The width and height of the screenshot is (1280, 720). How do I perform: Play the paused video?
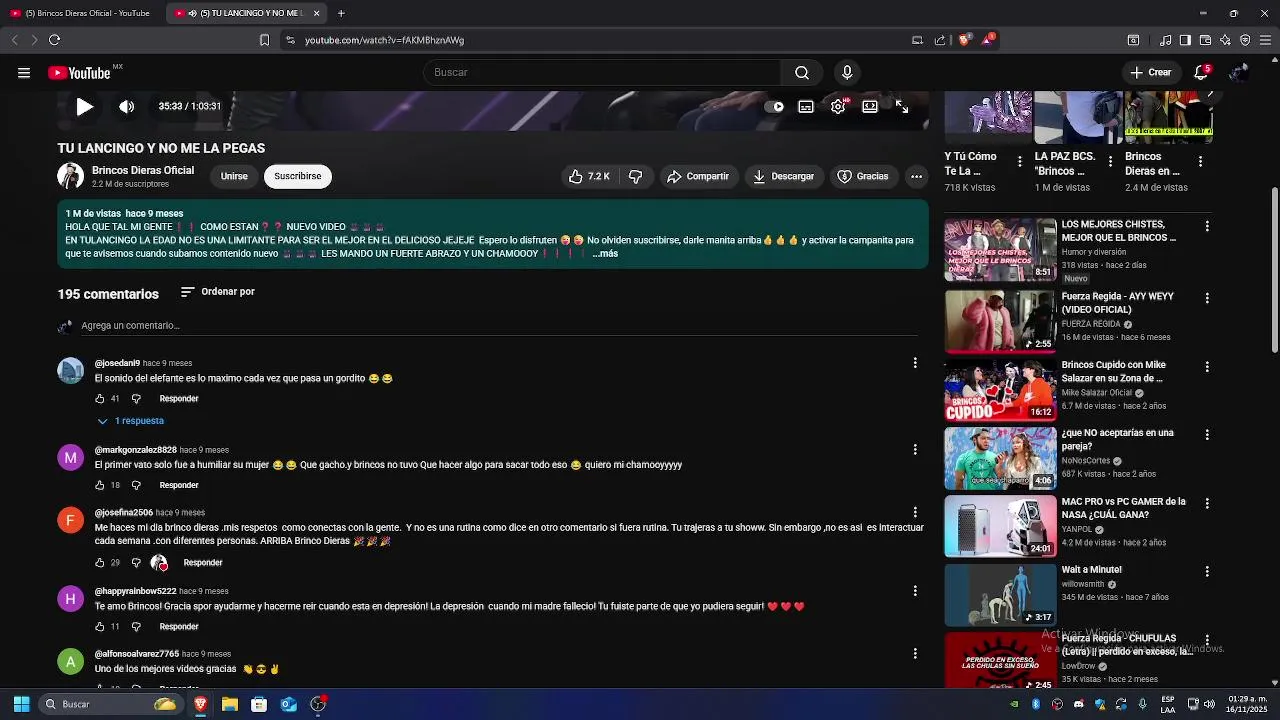click(84, 106)
